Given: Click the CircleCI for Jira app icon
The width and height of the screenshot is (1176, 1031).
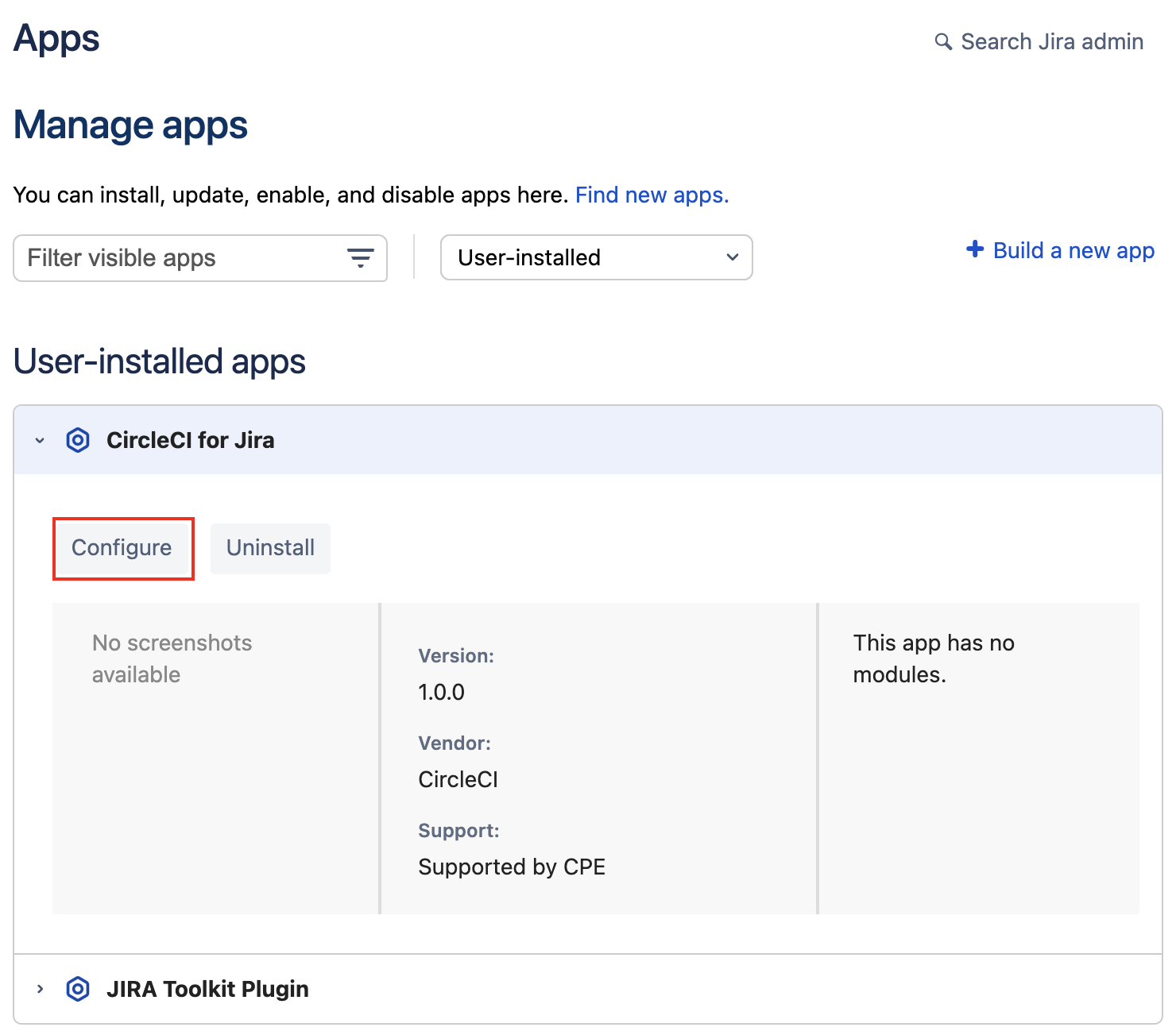Looking at the screenshot, I should tap(78, 440).
